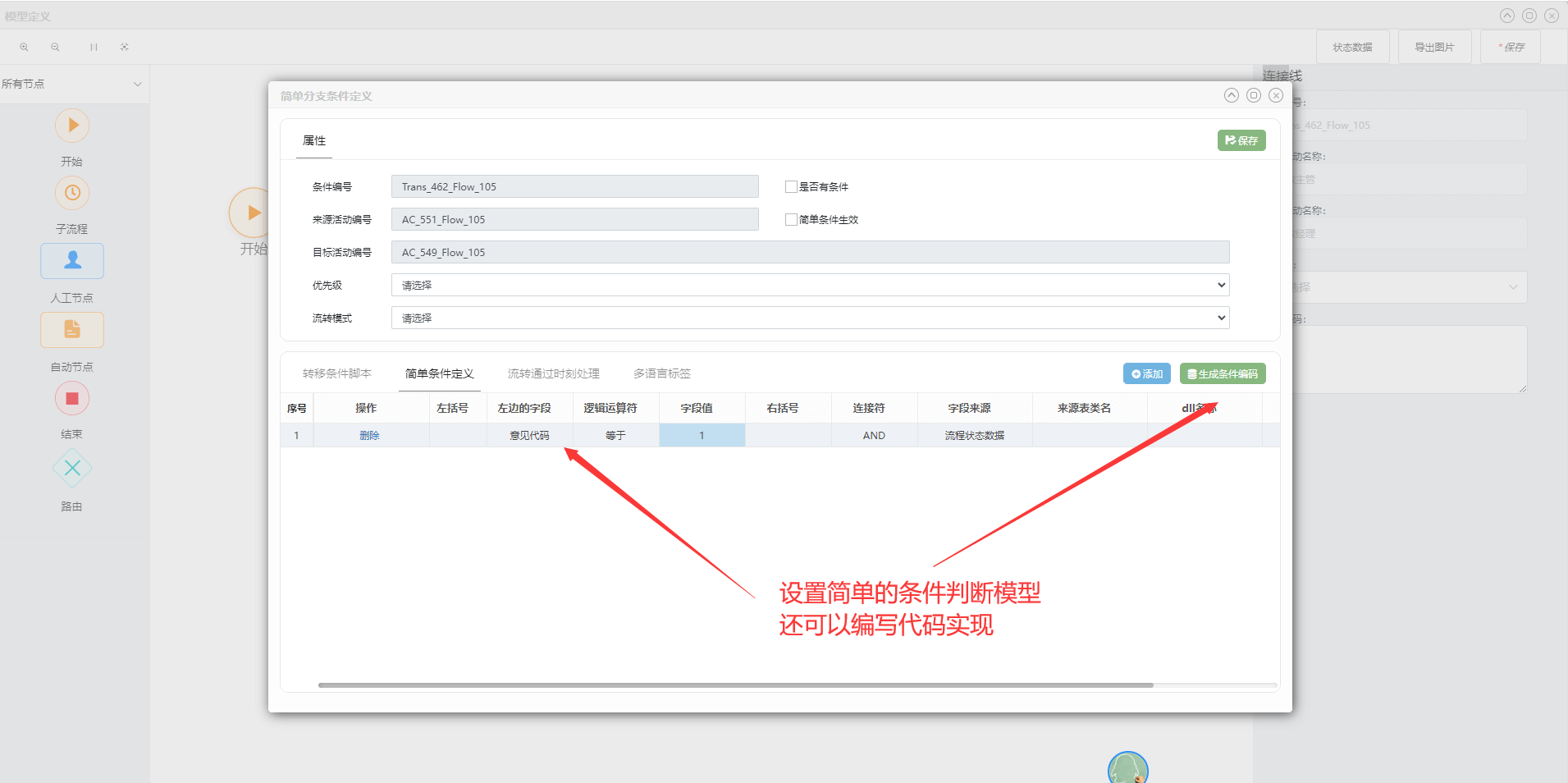This screenshot has height=783, width=1568.
Task: Enable the 是否有条件 checkbox
Action: tap(791, 187)
